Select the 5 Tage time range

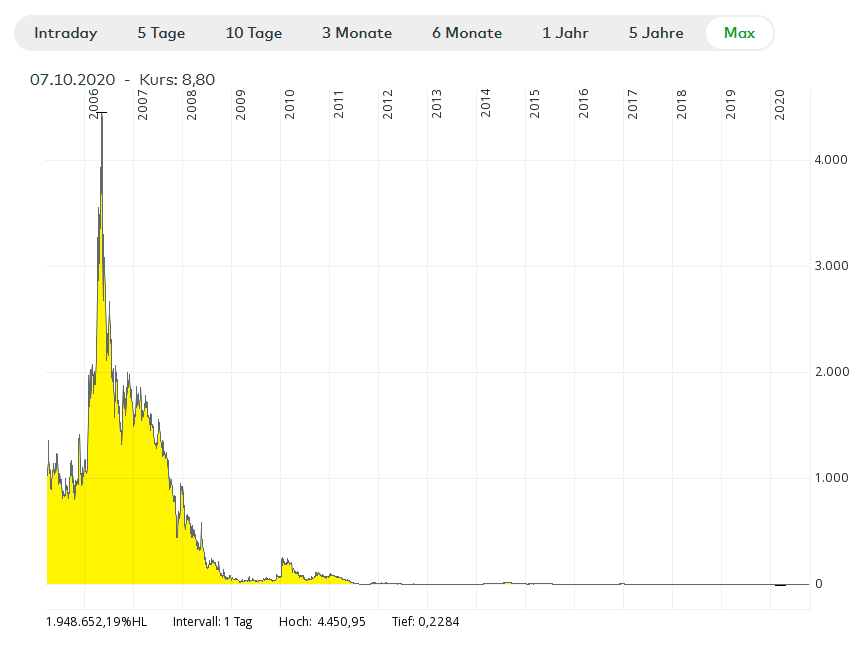coord(161,33)
